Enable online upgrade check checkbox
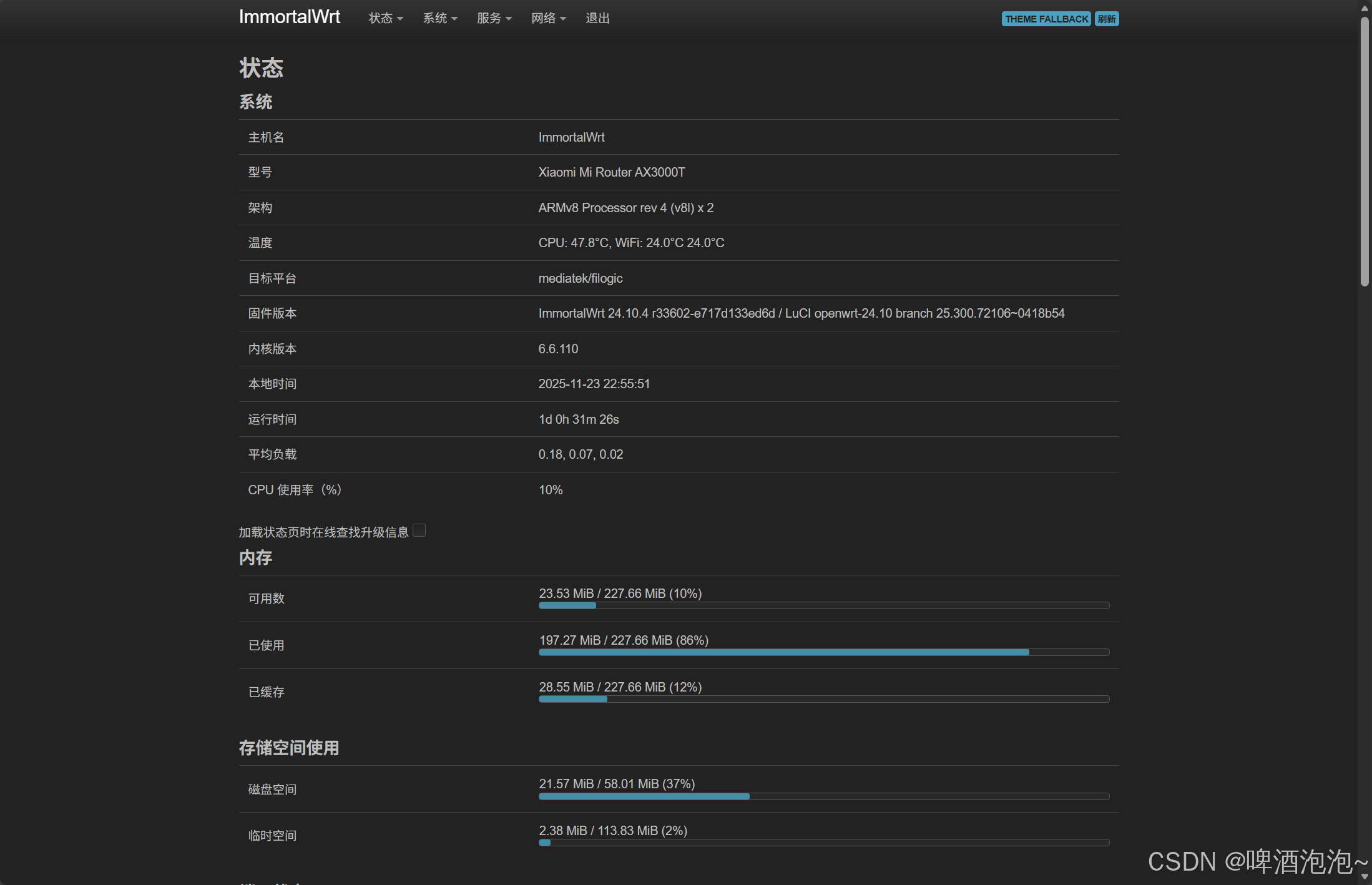The width and height of the screenshot is (1372, 885). [x=419, y=531]
